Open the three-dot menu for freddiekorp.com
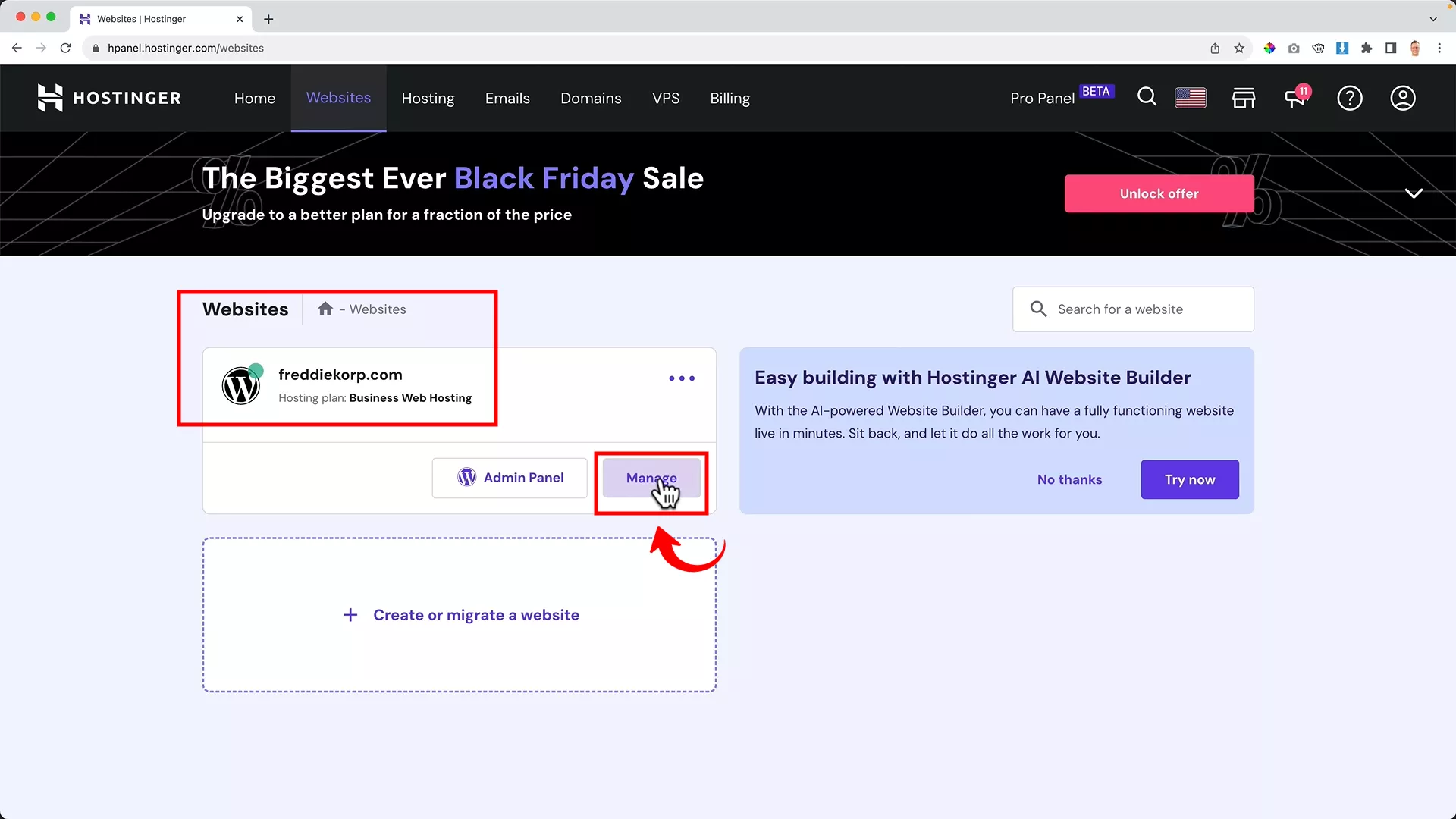The image size is (1456, 819). (x=681, y=378)
